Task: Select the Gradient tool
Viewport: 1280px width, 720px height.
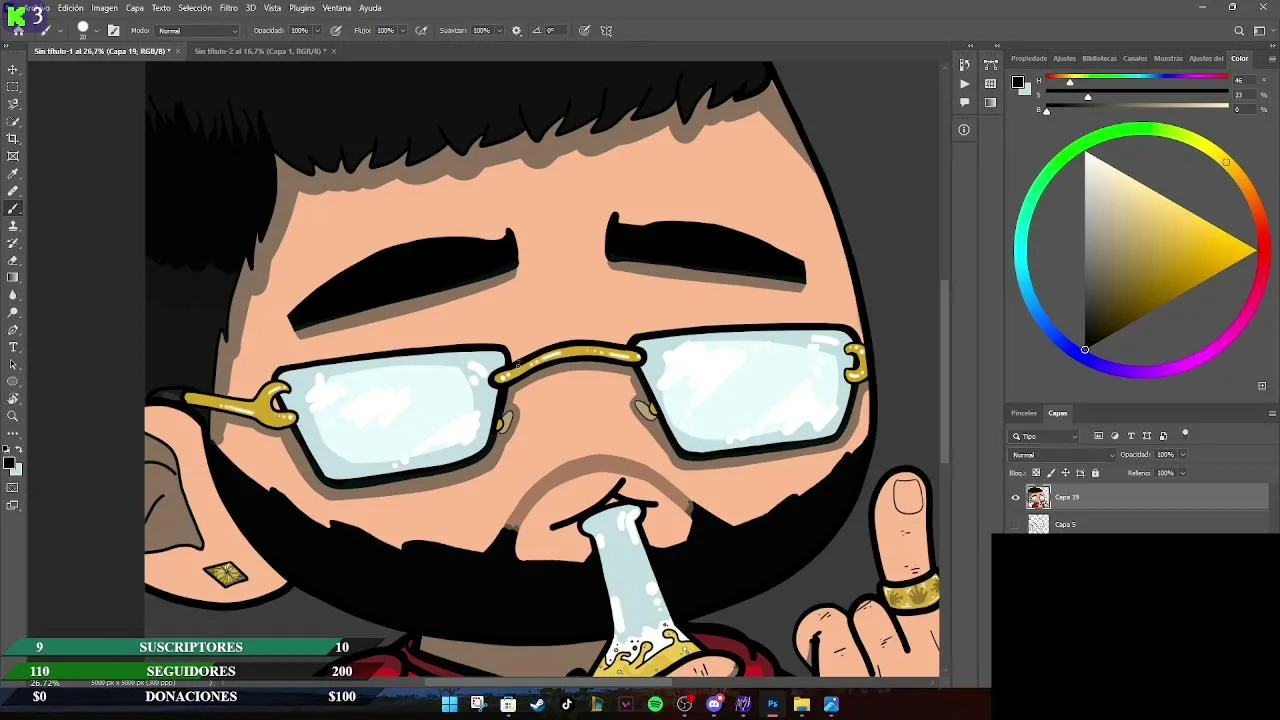Action: (13, 278)
